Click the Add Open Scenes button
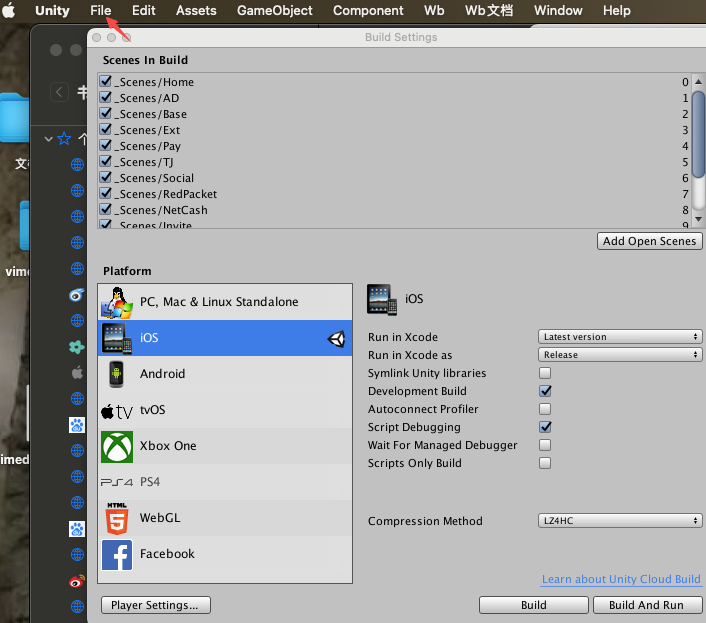This screenshot has height=623, width=706. [x=649, y=241]
